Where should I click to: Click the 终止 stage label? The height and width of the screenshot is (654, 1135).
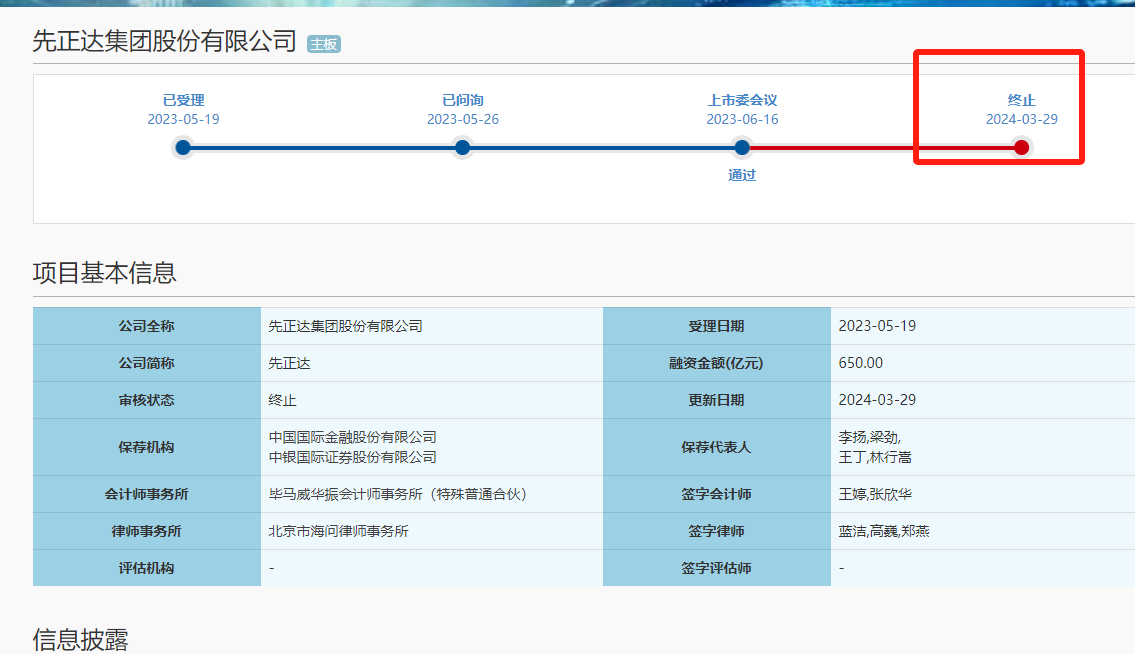tap(1021, 100)
